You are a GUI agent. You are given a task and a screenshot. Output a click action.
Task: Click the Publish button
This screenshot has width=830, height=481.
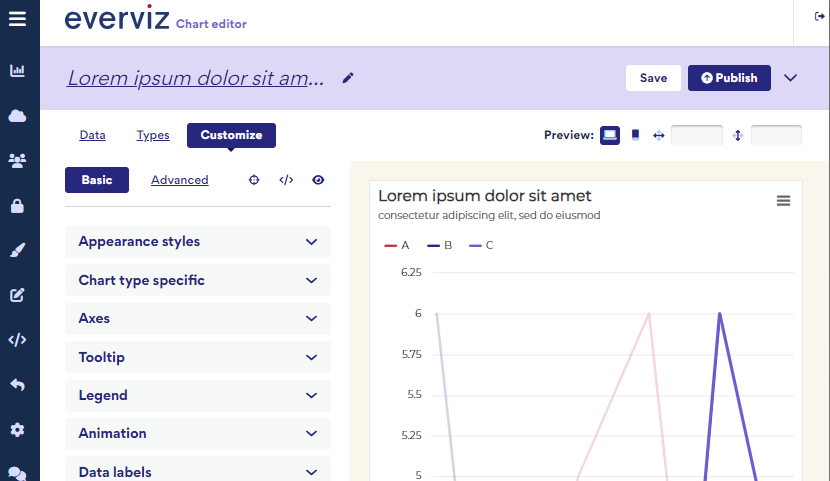pyautogui.click(x=729, y=78)
